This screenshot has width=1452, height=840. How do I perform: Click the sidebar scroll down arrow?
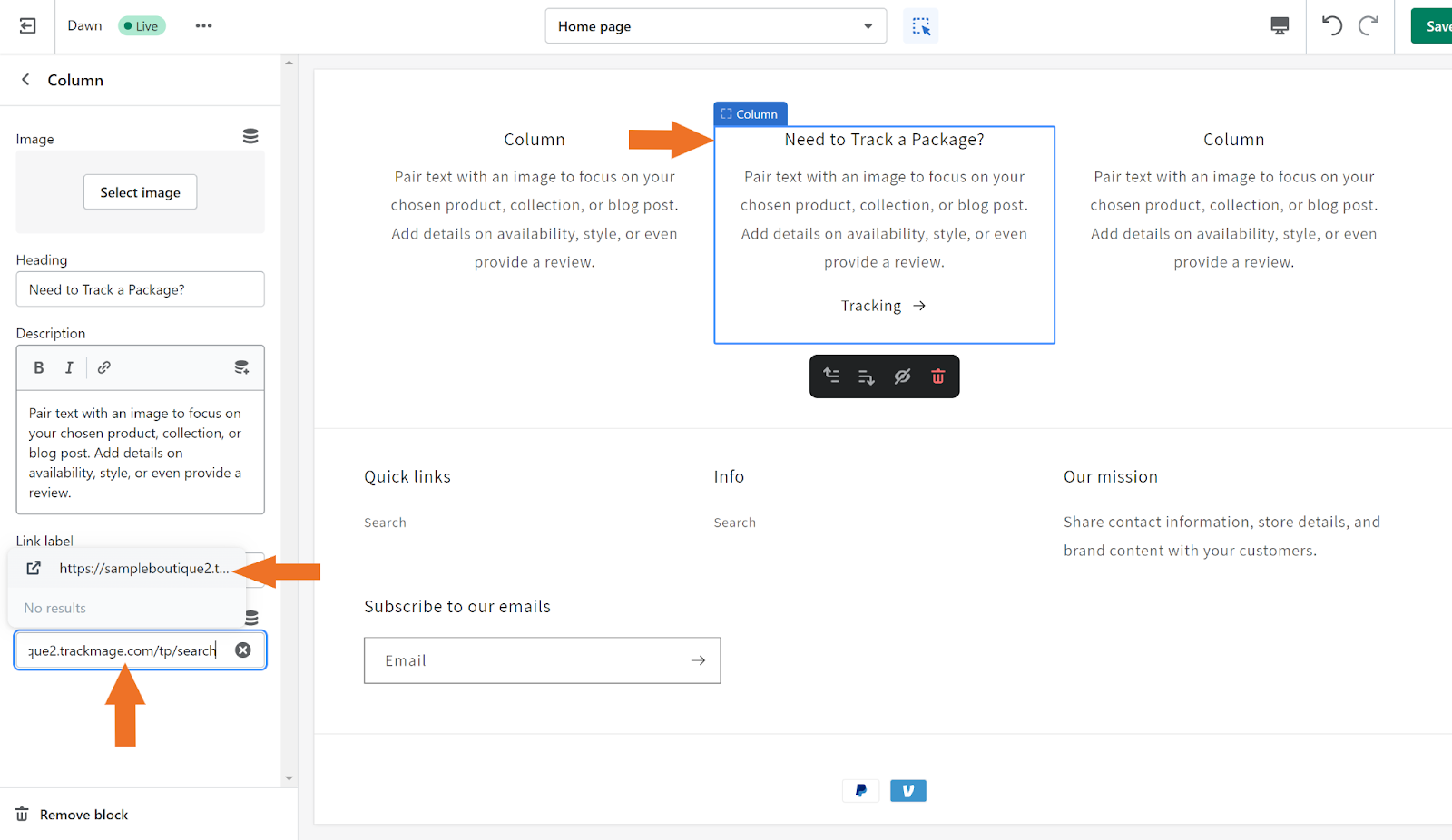[289, 778]
